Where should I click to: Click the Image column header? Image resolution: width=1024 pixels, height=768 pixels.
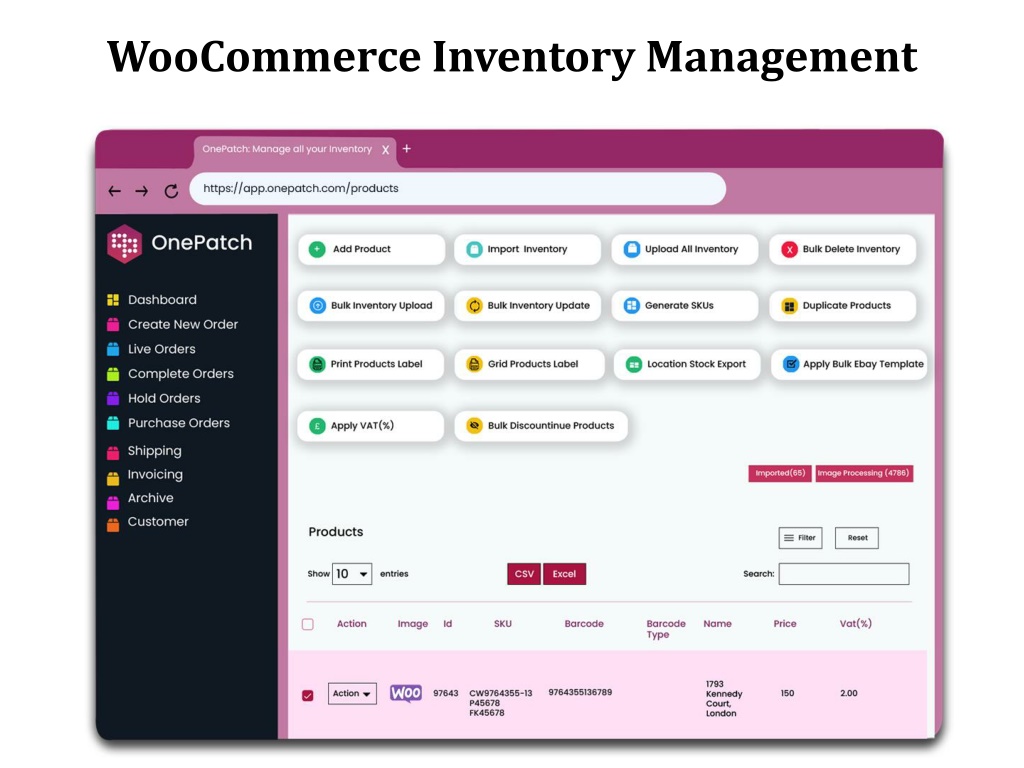pyautogui.click(x=413, y=624)
